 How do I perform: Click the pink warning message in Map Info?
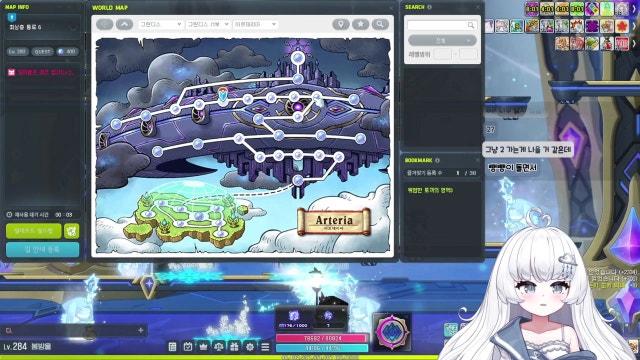click(41, 72)
